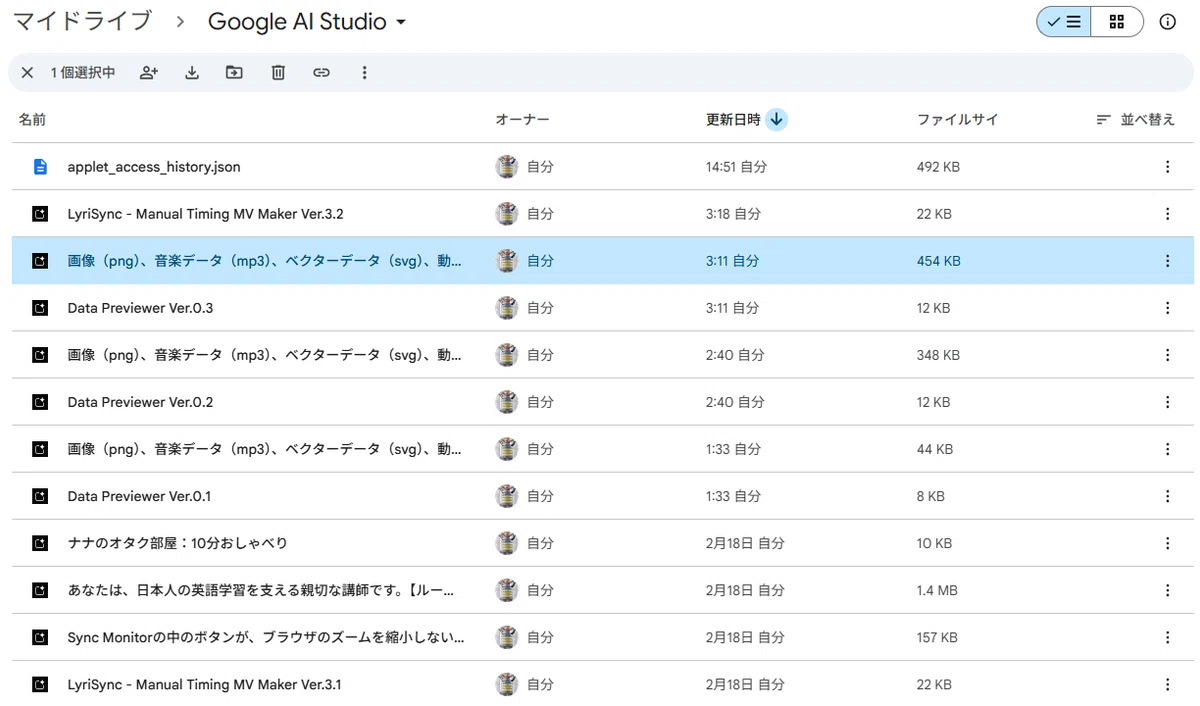Image resolution: width=1200 pixels, height=706 pixels.
Task: Open more options for the 1.4 MB row
Action: coord(1167,590)
